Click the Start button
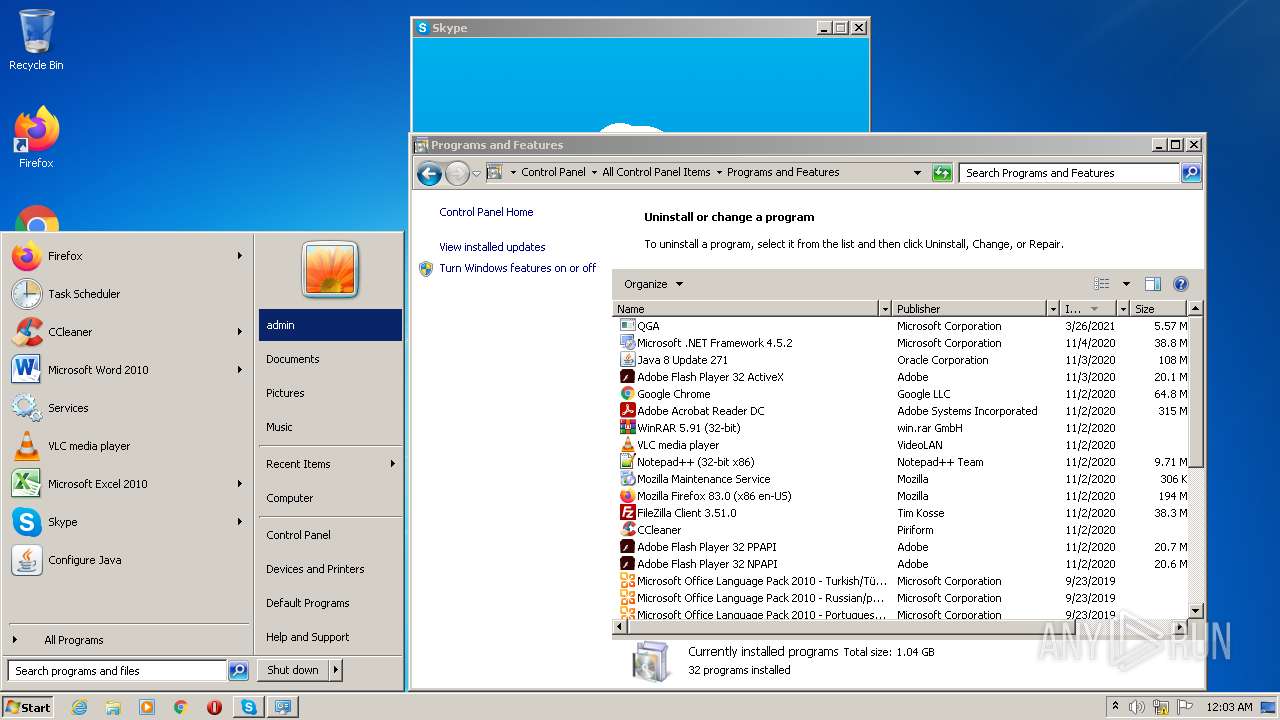1280x720 pixels. click(28, 707)
